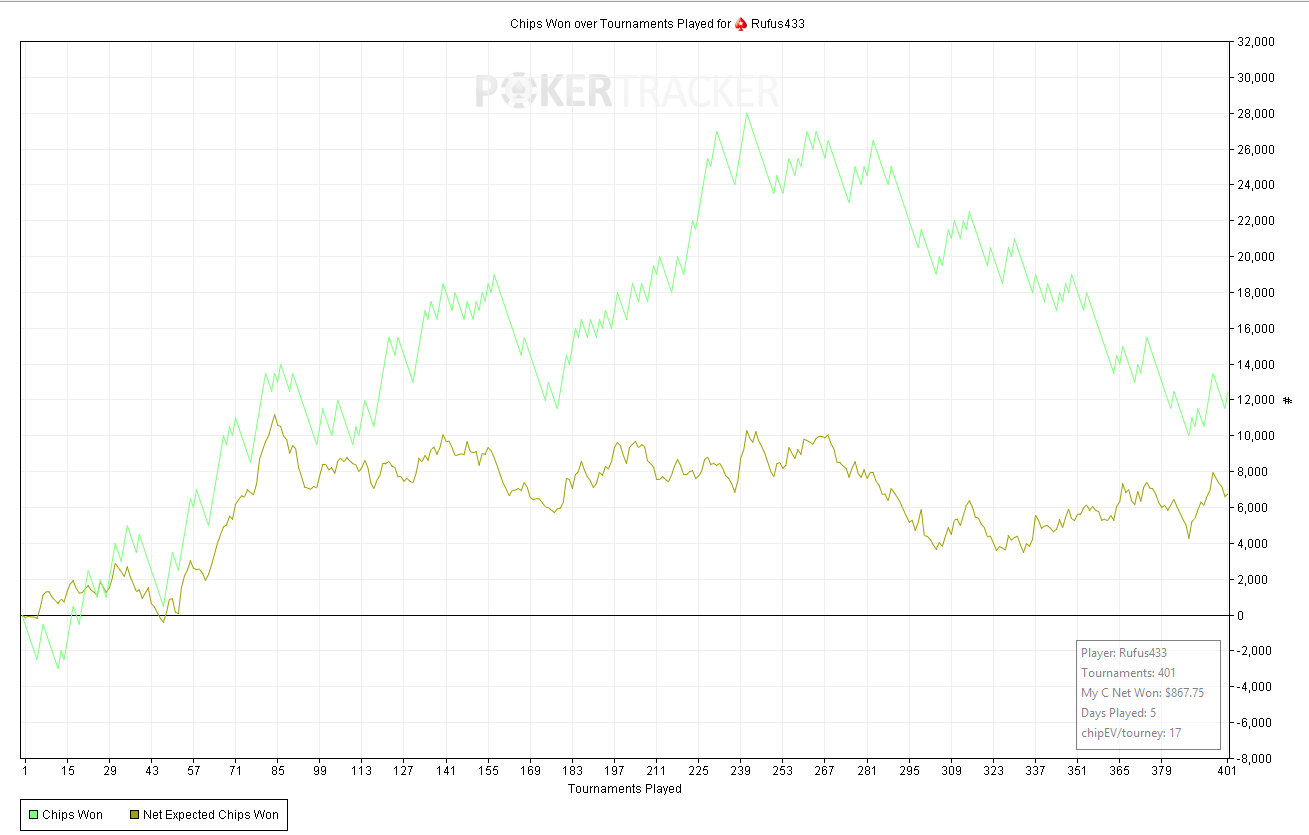Click the chart title 'Chips Won over Tournaments Played for'
This screenshot has height=835, width=1309.
(620, 24)
